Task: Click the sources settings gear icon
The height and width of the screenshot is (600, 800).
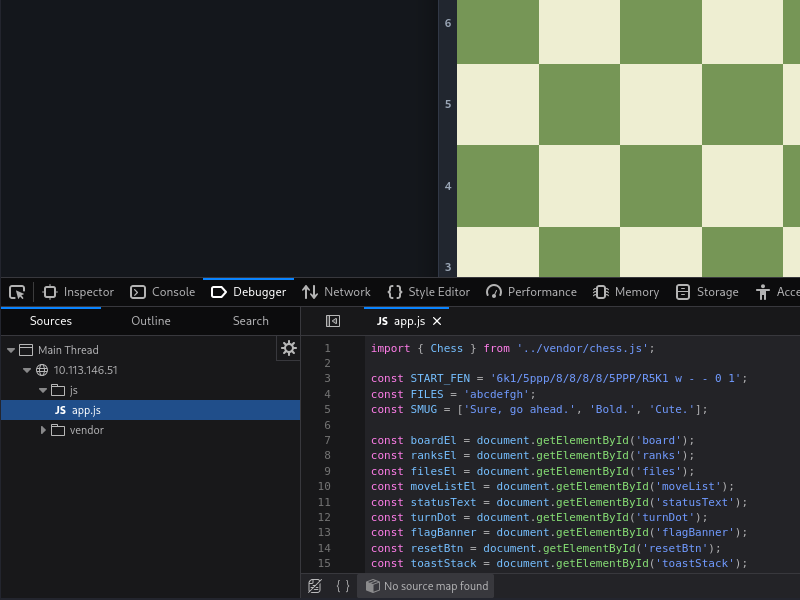Action: pyautogui.click(x=288, y=348)
